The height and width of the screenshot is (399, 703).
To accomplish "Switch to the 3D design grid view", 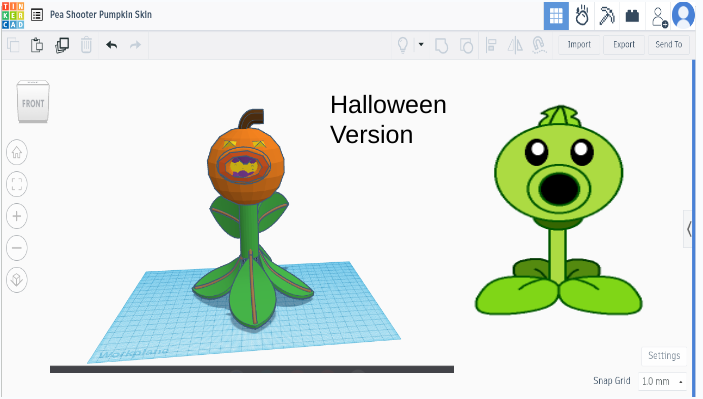I will pos(556,16).
